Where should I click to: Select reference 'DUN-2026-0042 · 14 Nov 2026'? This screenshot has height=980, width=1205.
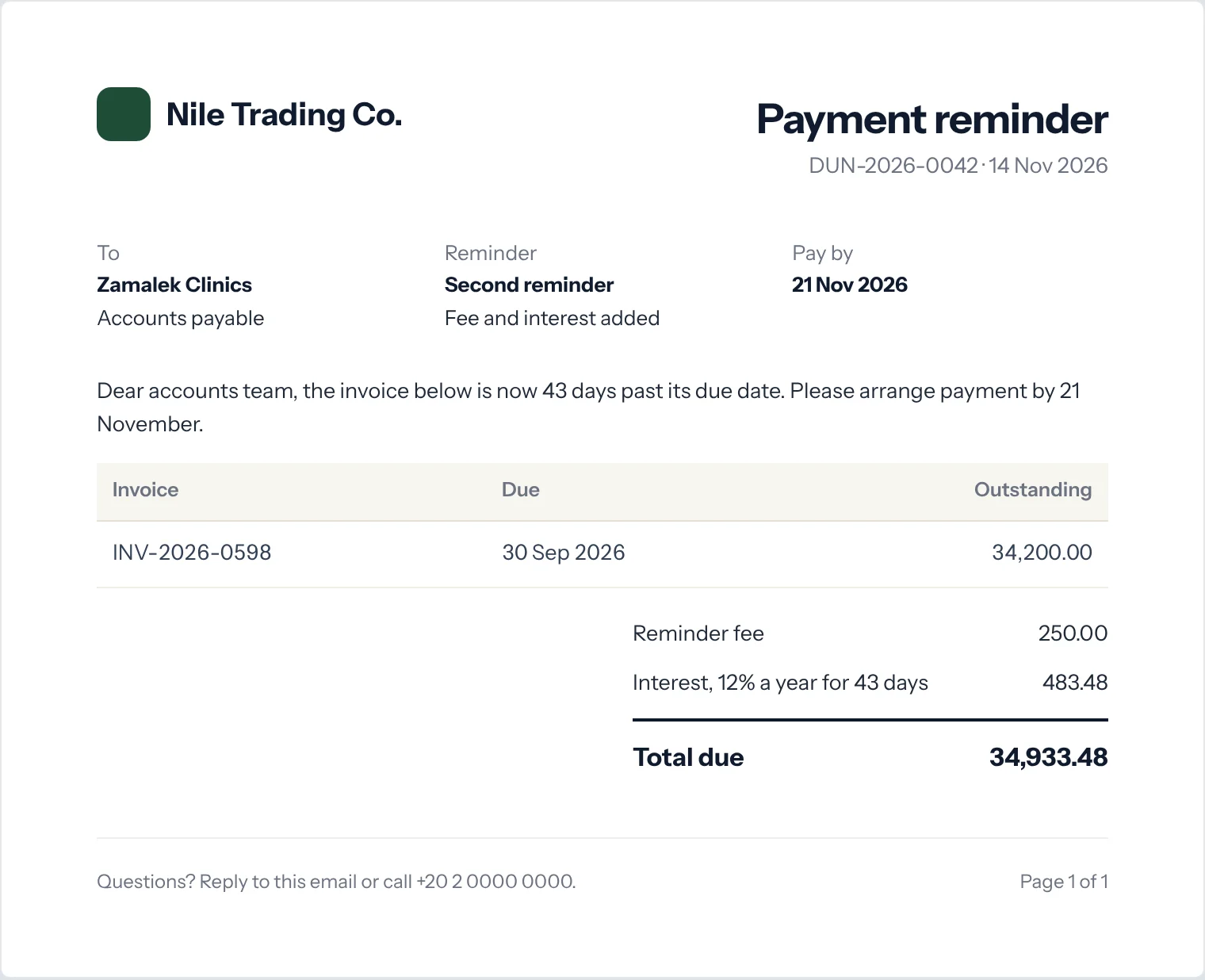958,166
